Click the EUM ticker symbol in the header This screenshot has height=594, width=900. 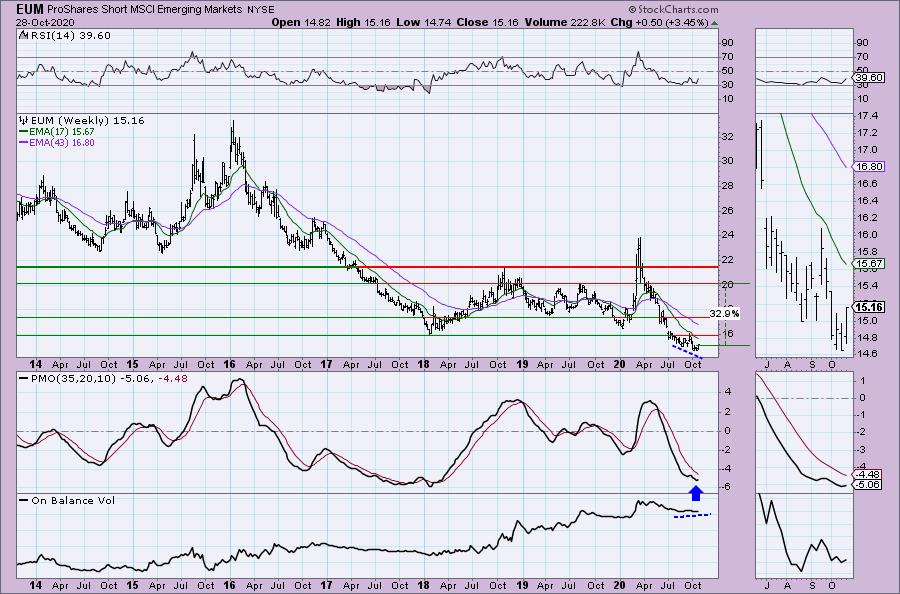(x=29, y=9)
